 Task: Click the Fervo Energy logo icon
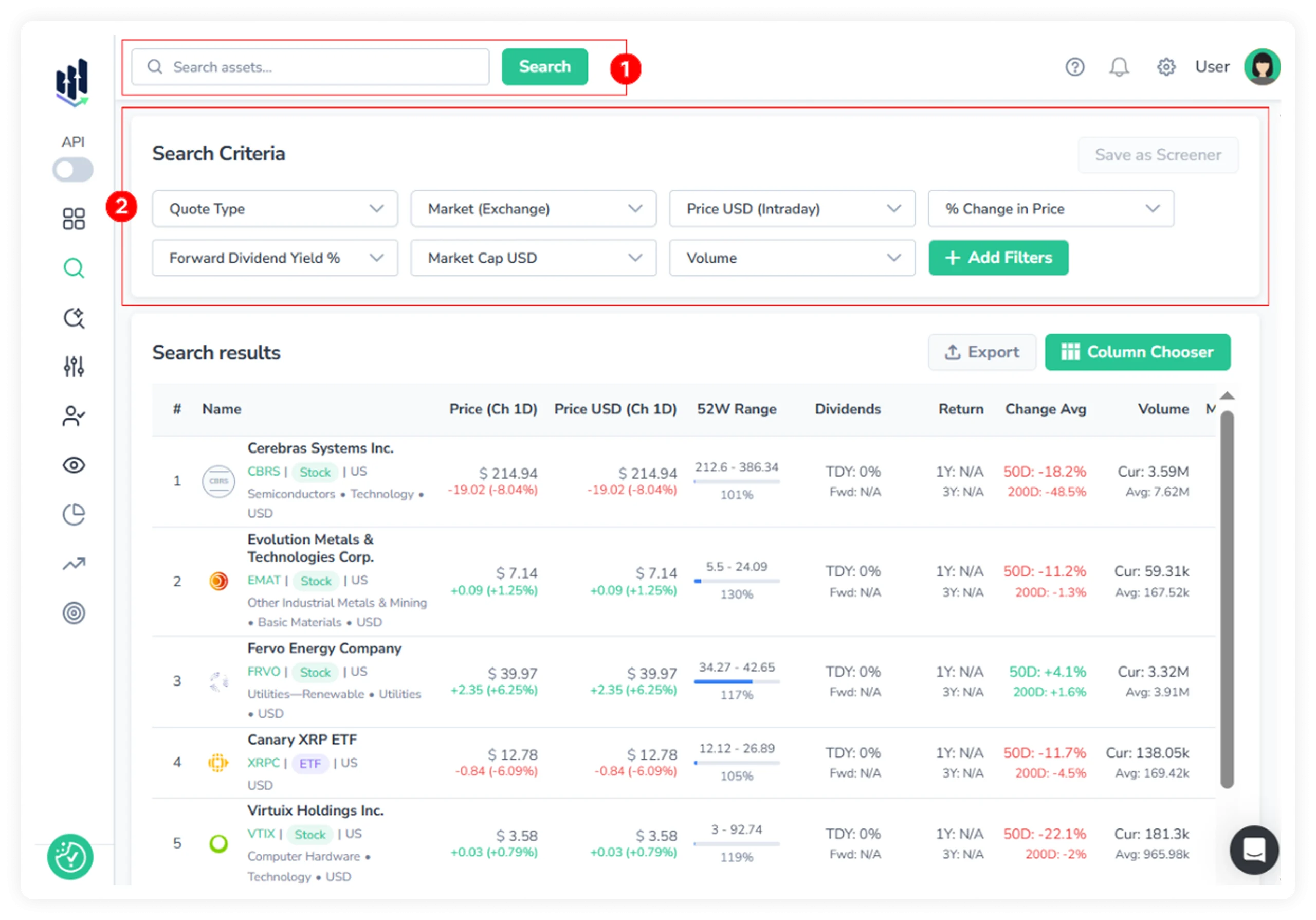(218, 681)
